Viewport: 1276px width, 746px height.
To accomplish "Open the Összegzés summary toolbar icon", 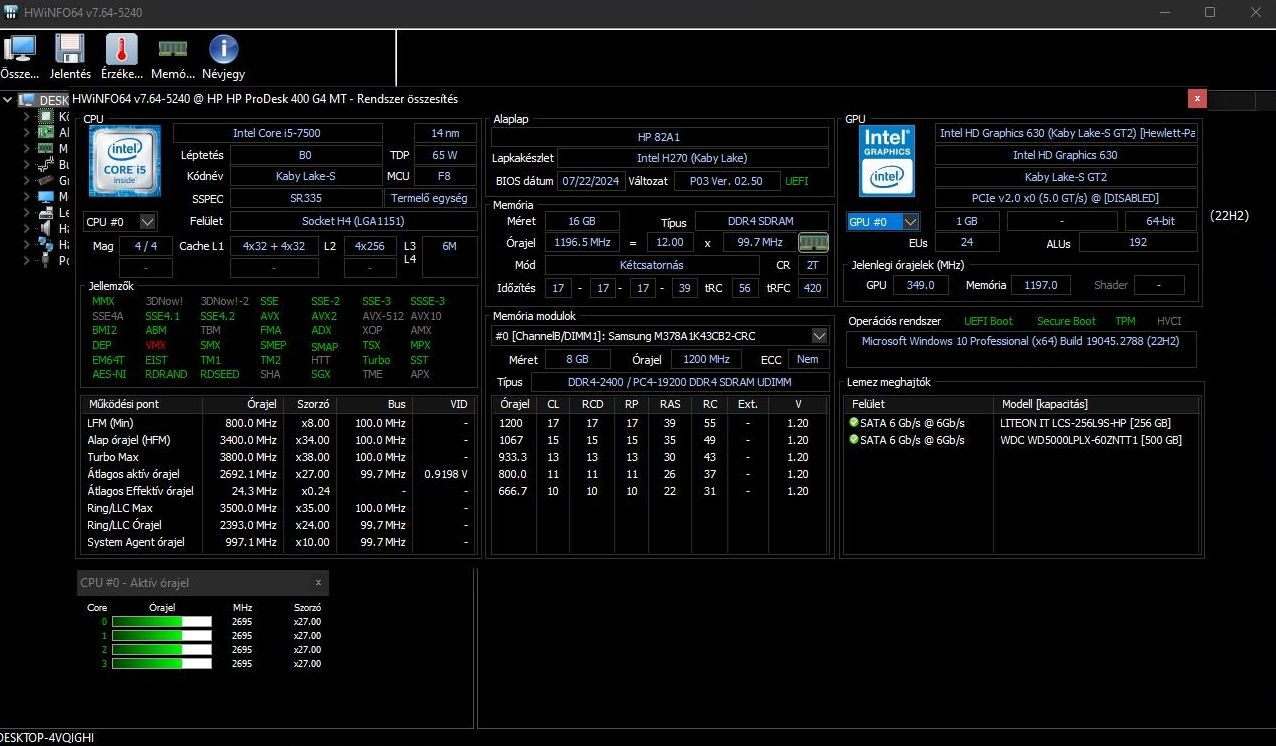I will point(20,49).
